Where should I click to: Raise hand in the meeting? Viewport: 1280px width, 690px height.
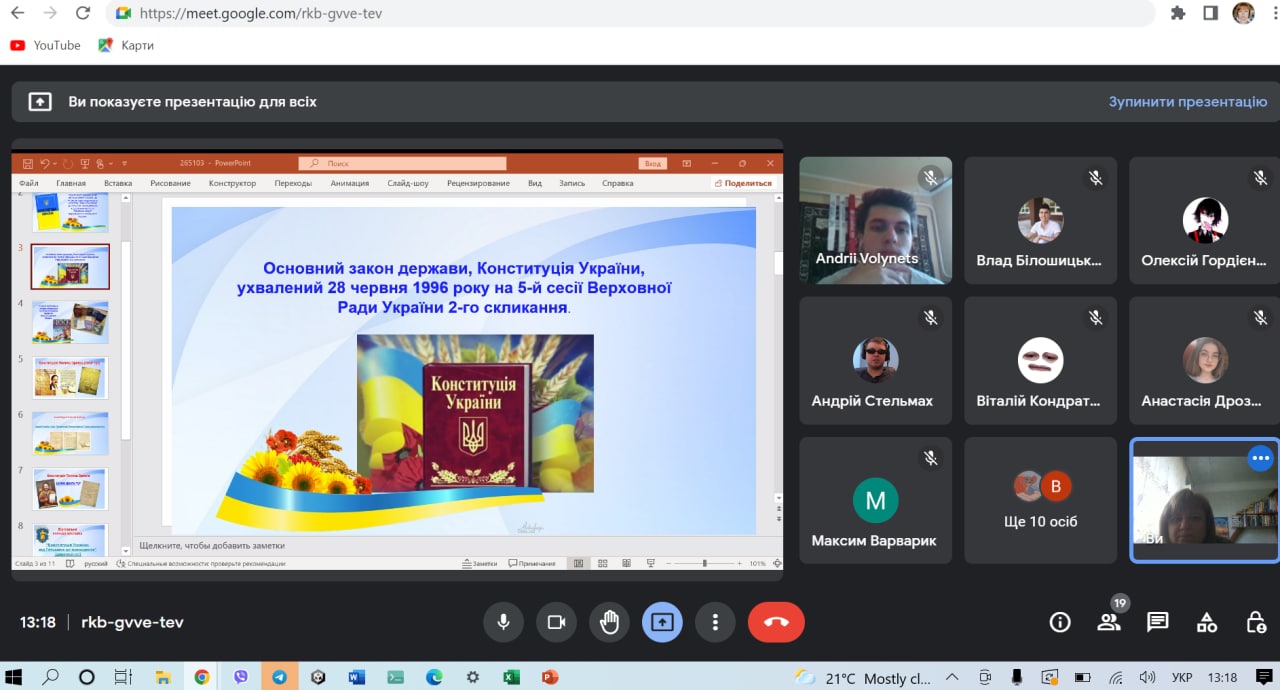click(x=609, y=622)
